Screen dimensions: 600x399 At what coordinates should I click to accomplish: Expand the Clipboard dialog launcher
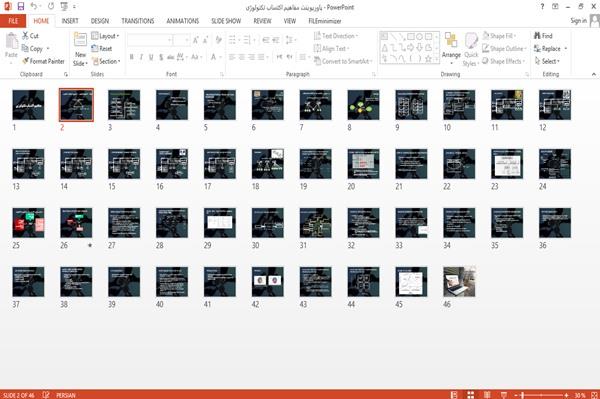[x=66, y=74]
